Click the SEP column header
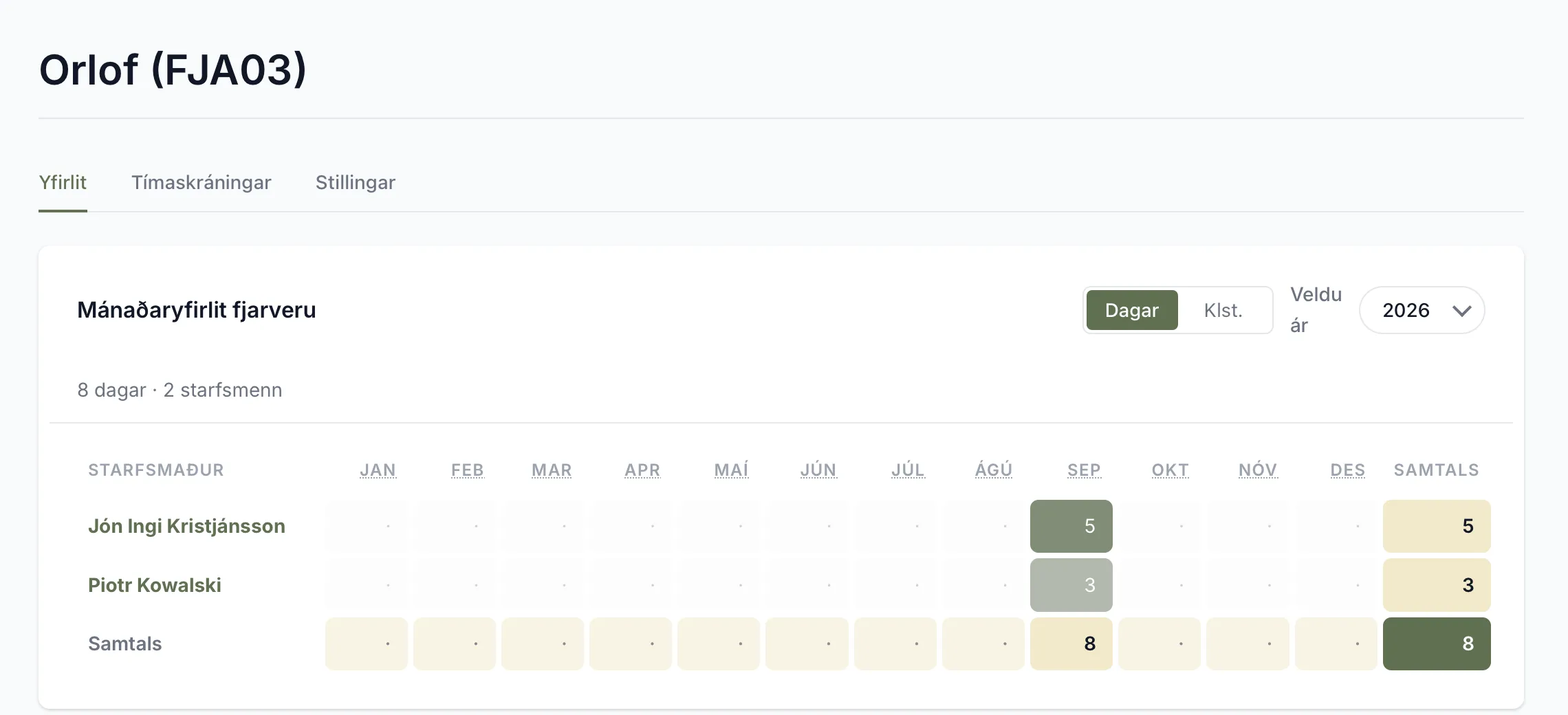The image size is (1568, 715). point(1084,470)
